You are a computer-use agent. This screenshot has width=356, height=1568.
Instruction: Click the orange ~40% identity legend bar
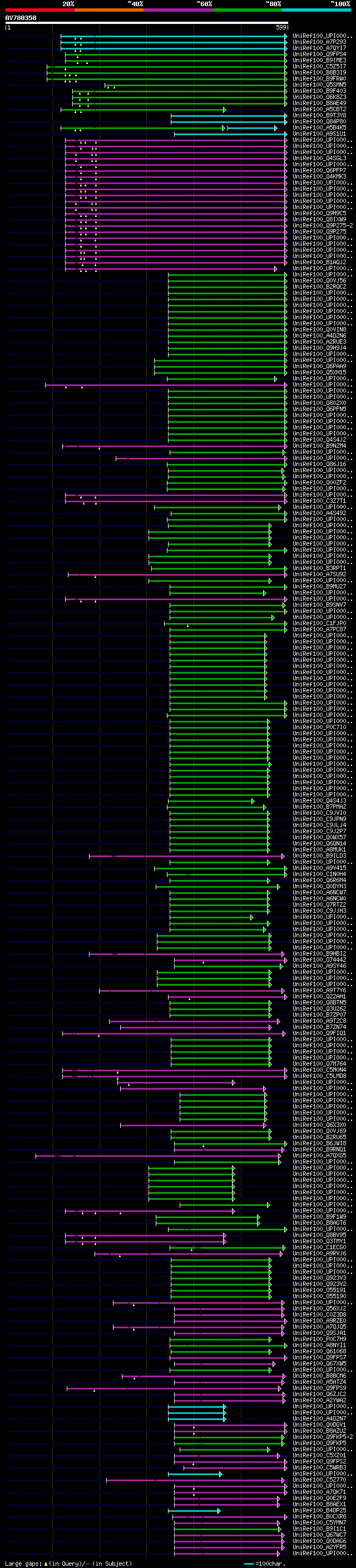(x=109, y=10)
